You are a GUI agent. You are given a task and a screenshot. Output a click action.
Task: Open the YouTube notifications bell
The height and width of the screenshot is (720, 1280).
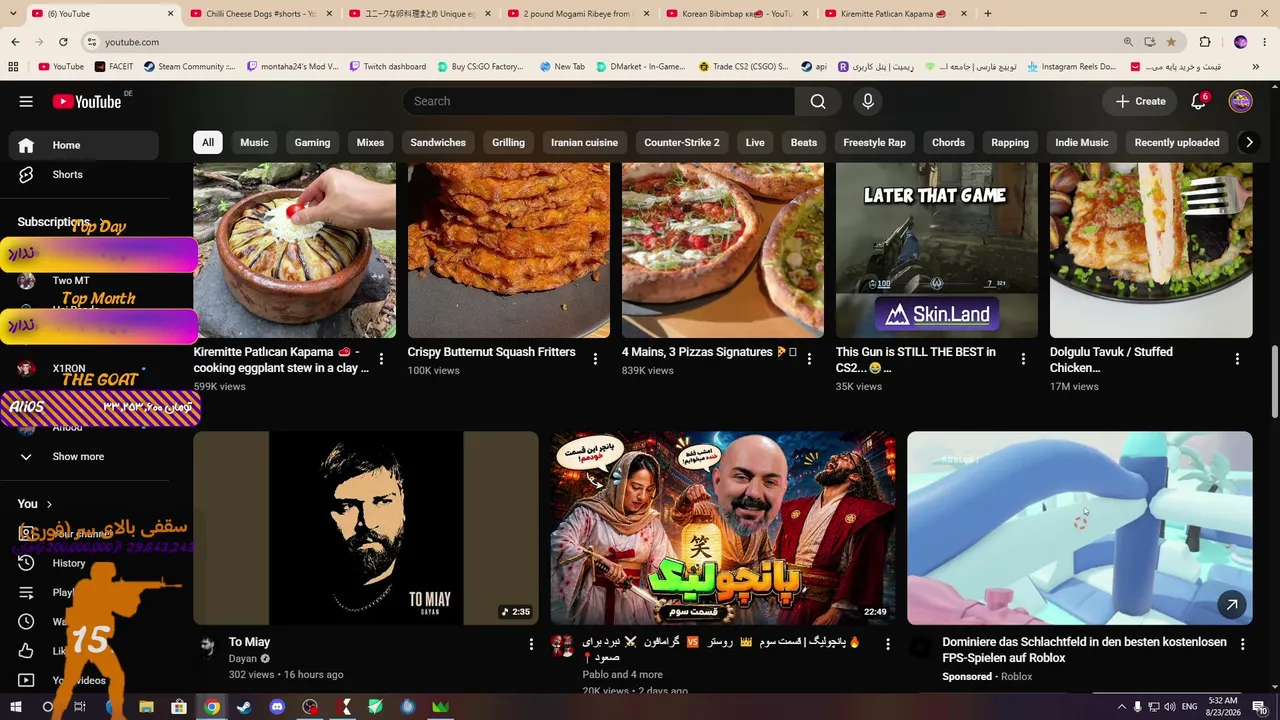click(1198, 101)
